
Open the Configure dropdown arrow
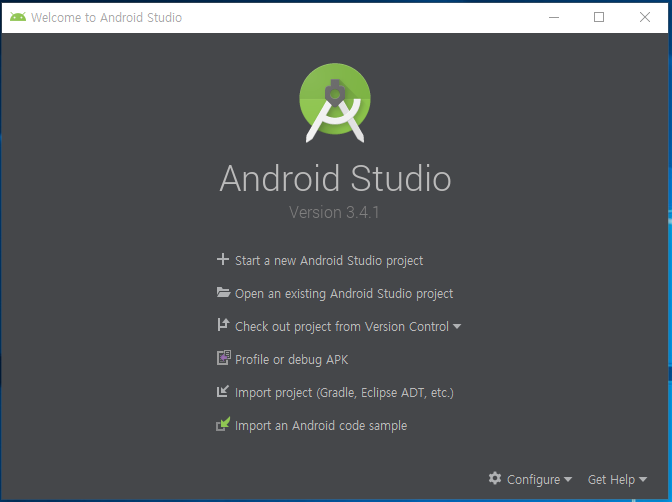(568, 479)
